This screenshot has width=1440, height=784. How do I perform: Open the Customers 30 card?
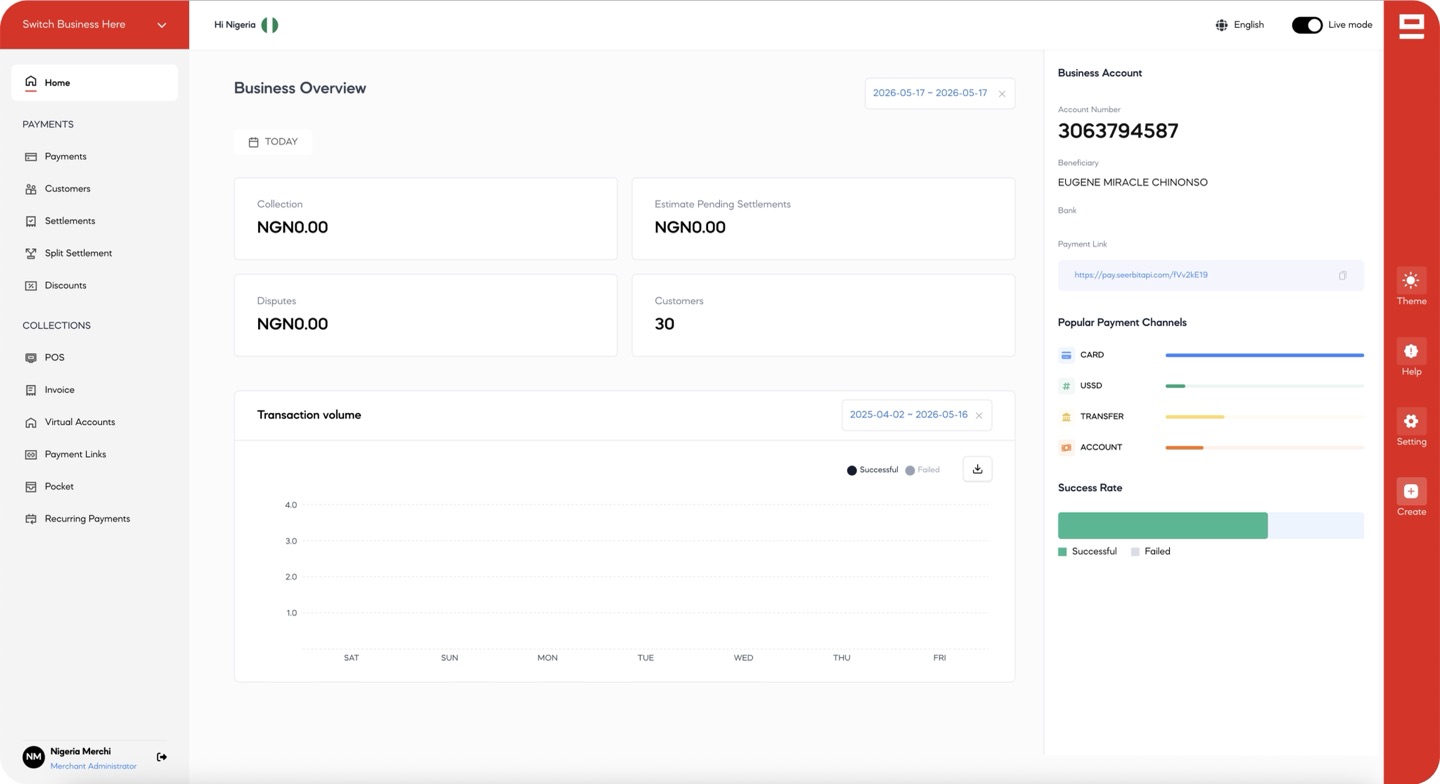[x=823, y=315]
